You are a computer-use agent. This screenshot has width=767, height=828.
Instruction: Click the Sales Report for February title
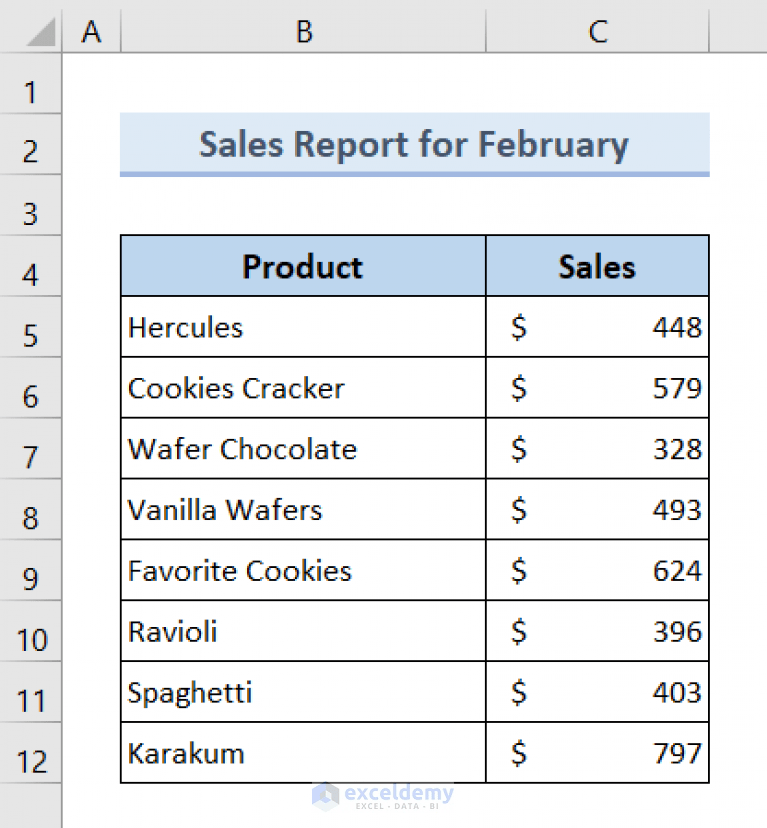coord(414,144)
